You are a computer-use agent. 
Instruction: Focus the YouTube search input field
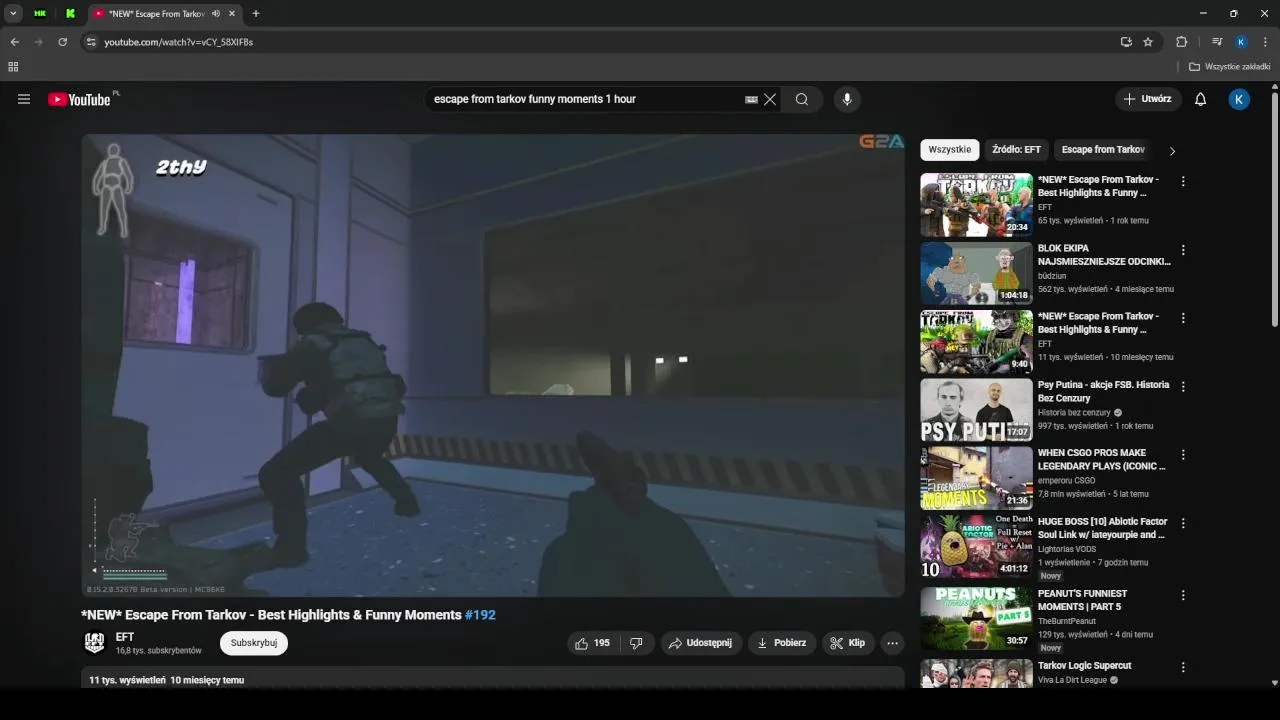585,99
